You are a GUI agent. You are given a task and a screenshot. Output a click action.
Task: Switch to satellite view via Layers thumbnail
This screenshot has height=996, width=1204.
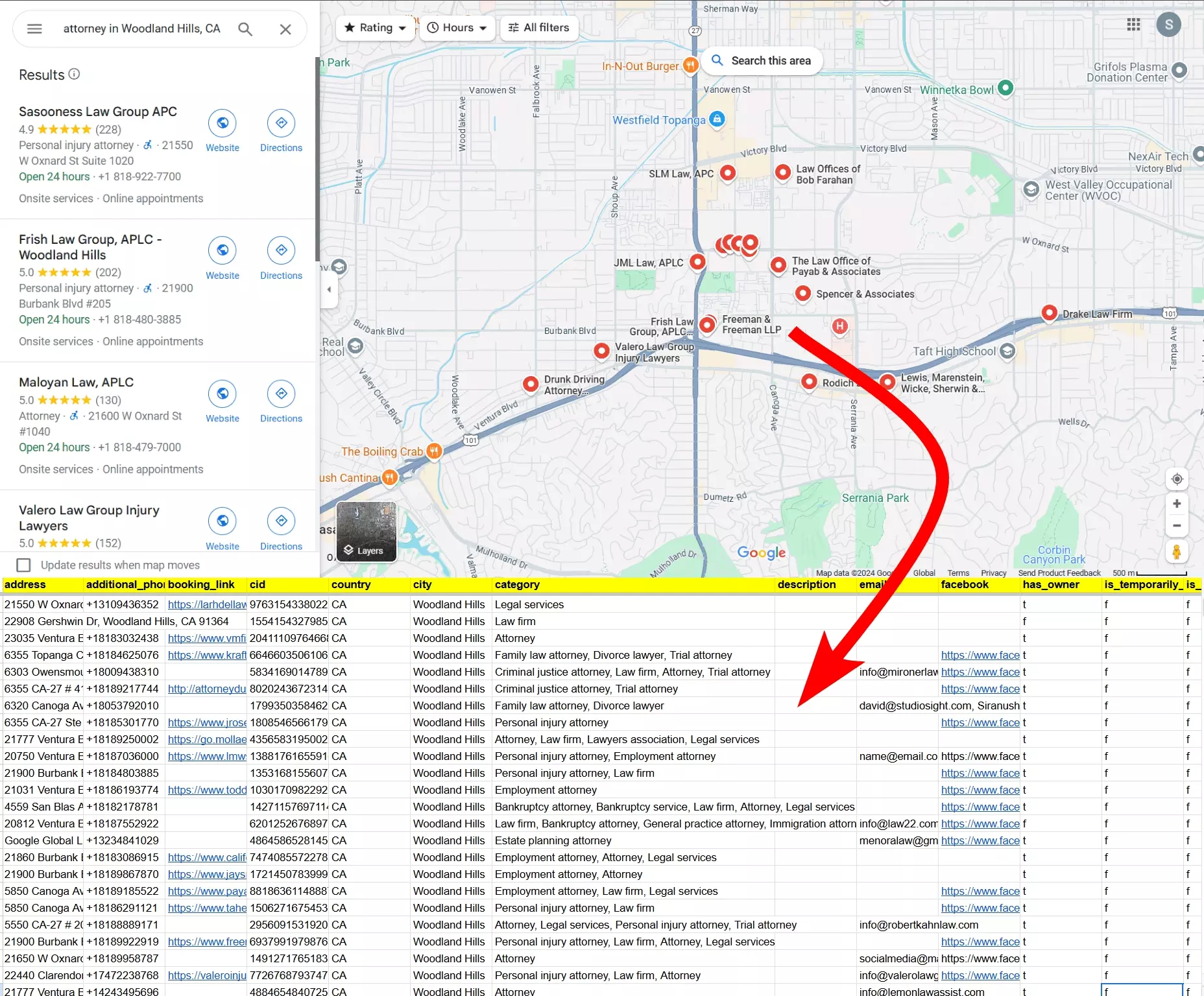pos(367,532)
